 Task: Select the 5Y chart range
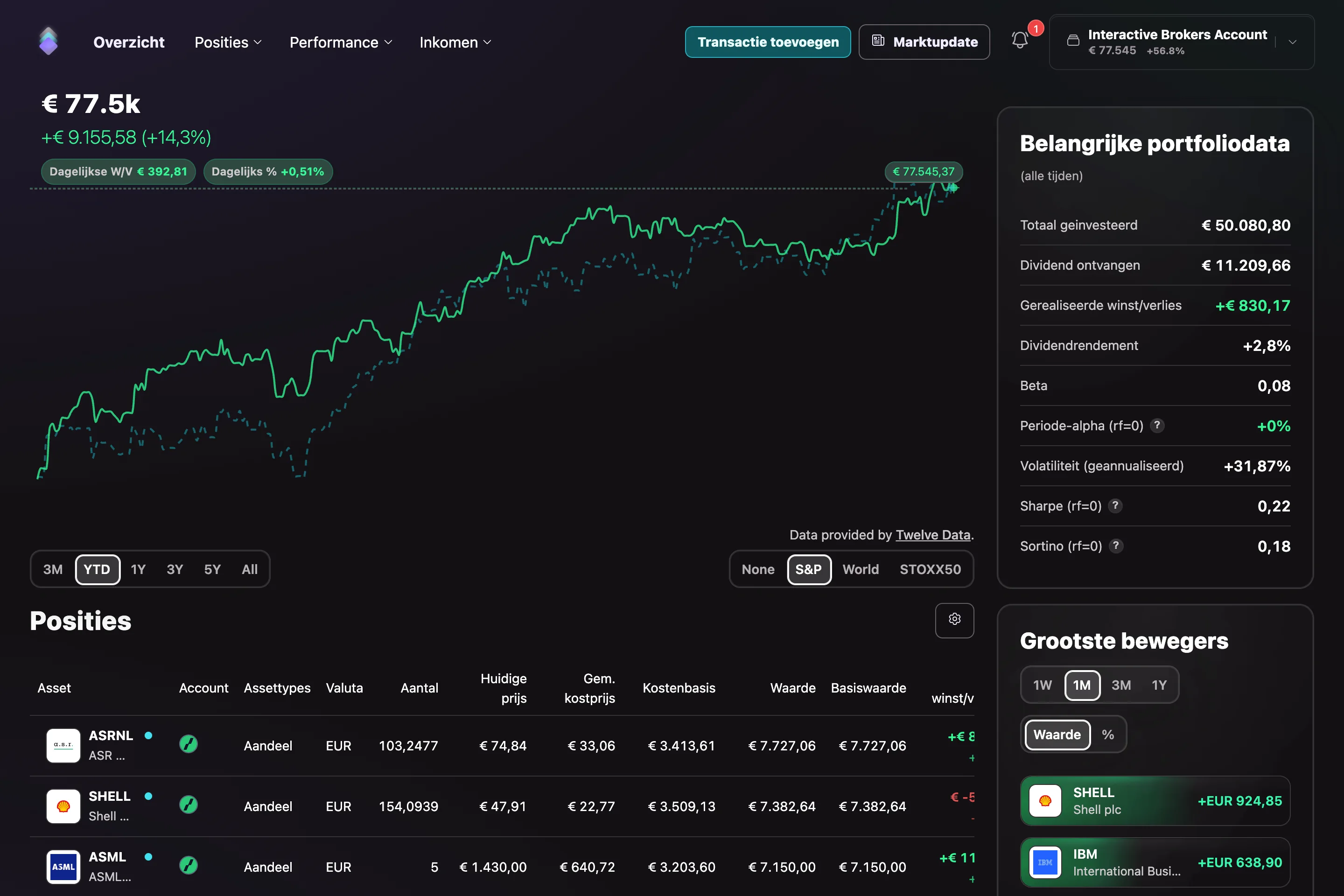click(212, 569)
